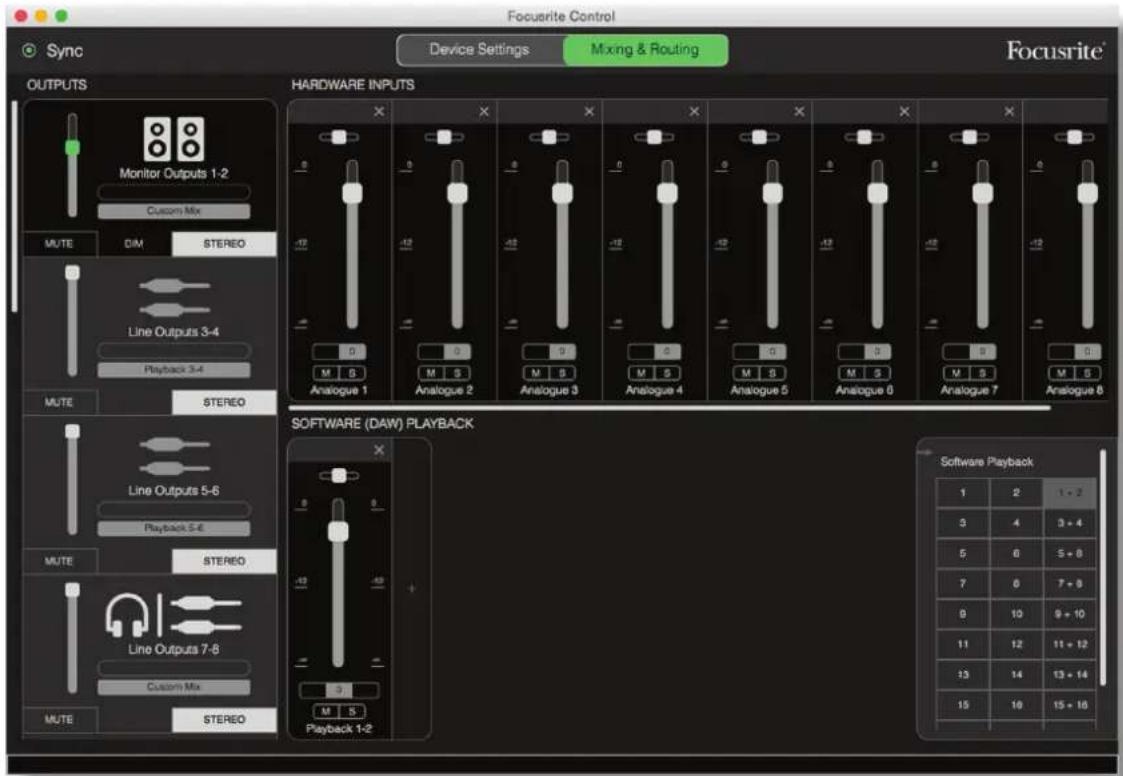
Task: Click the Monitor Outputs 1-2 green volume fader
Action: click(72, 148)
